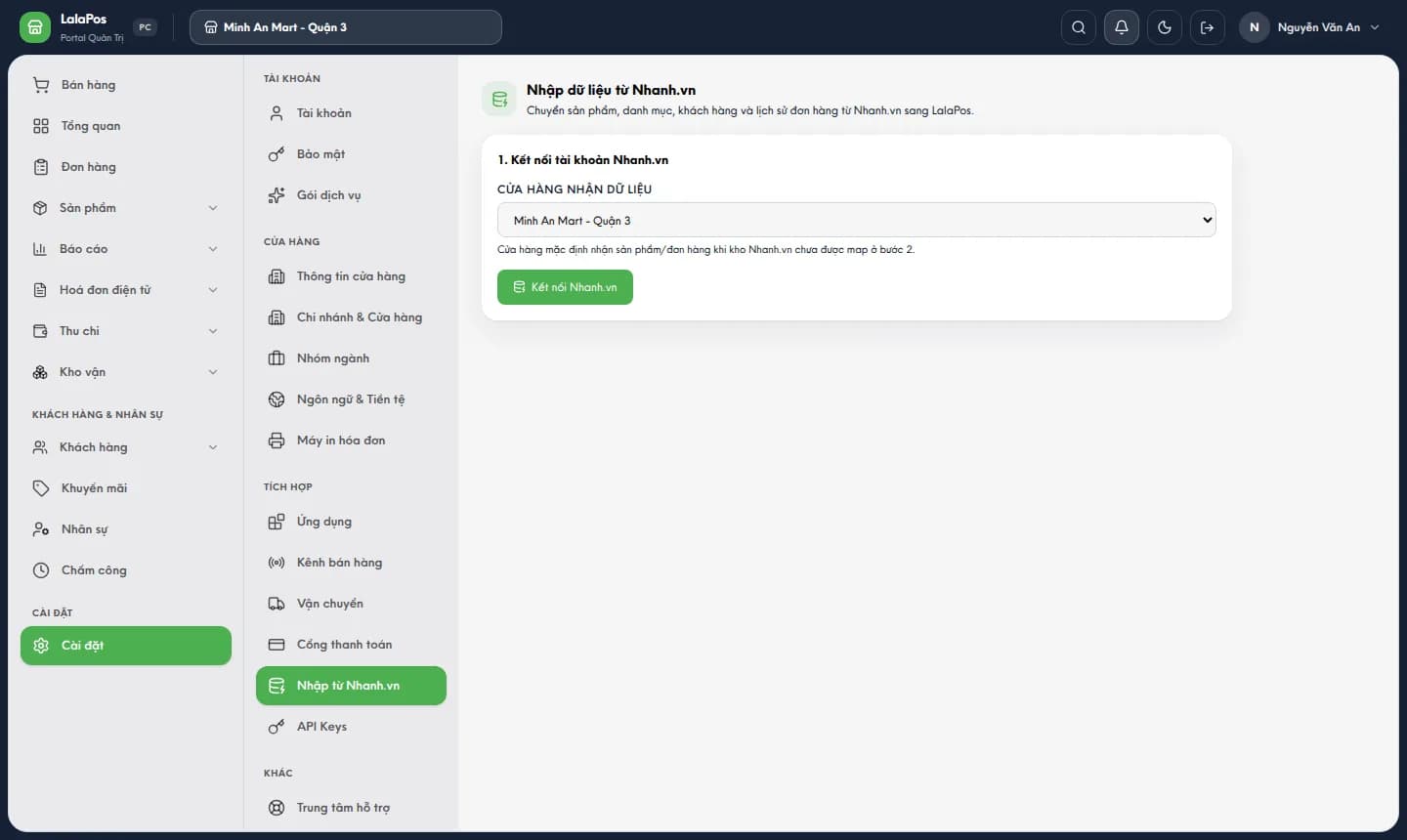Screen dimensions: 1407x840
Task: Click the Kênh bán hàng broadcast icon
Action: 277,563
